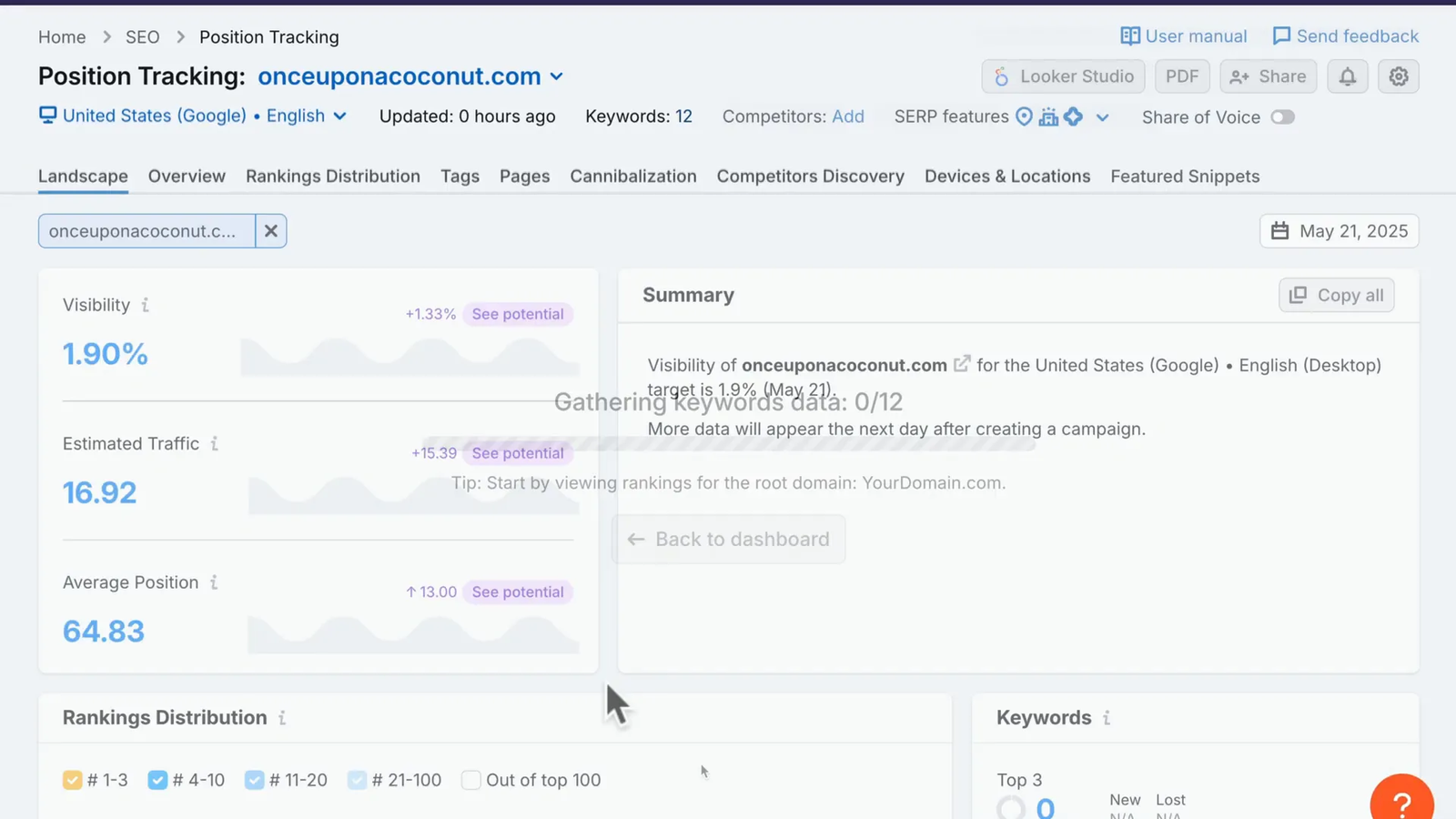Image resolution: width=1456 pixels, height=819 pixels.
Task: Click the Top 3 keywords count 0
Action: [x=1046, y=807]
